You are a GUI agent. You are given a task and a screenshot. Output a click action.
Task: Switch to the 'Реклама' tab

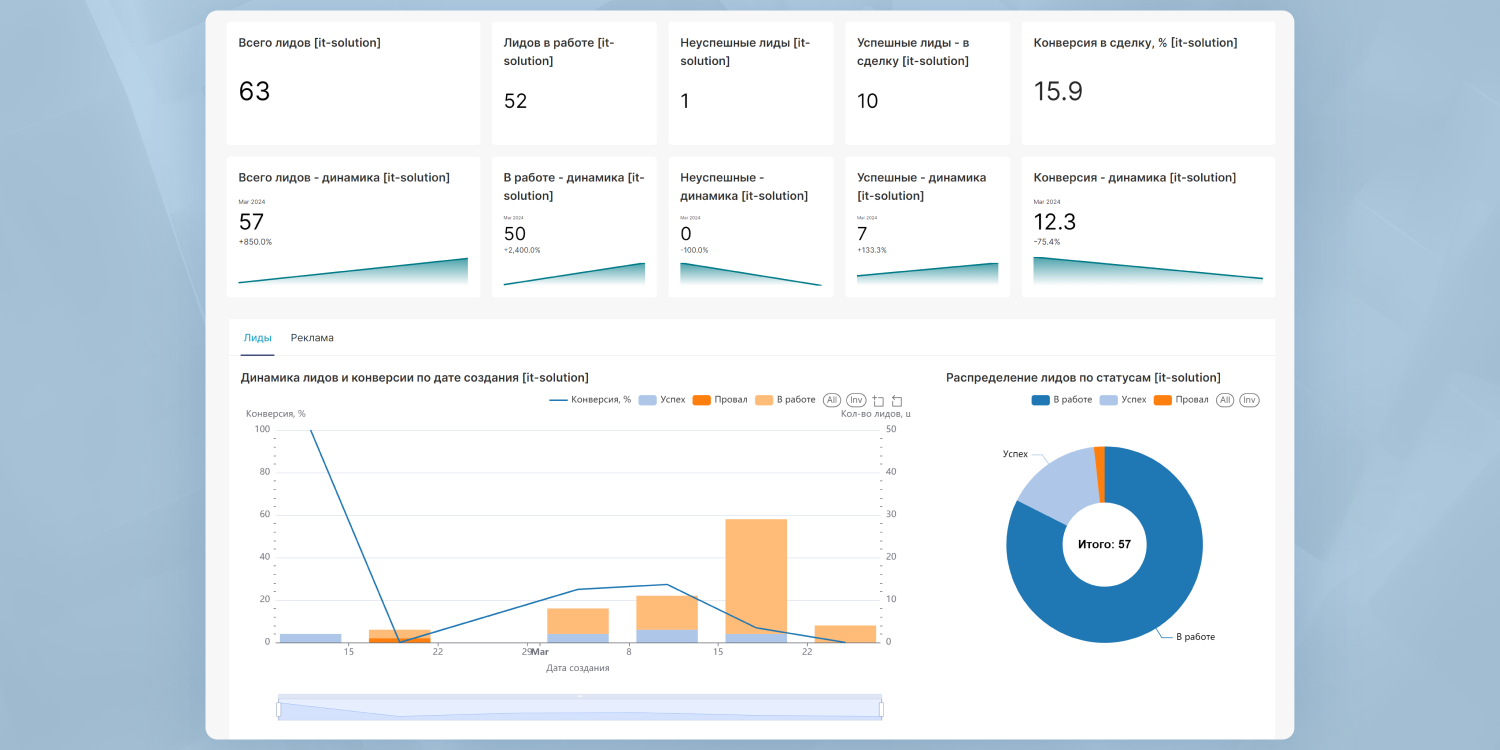(x=312, y=338)
